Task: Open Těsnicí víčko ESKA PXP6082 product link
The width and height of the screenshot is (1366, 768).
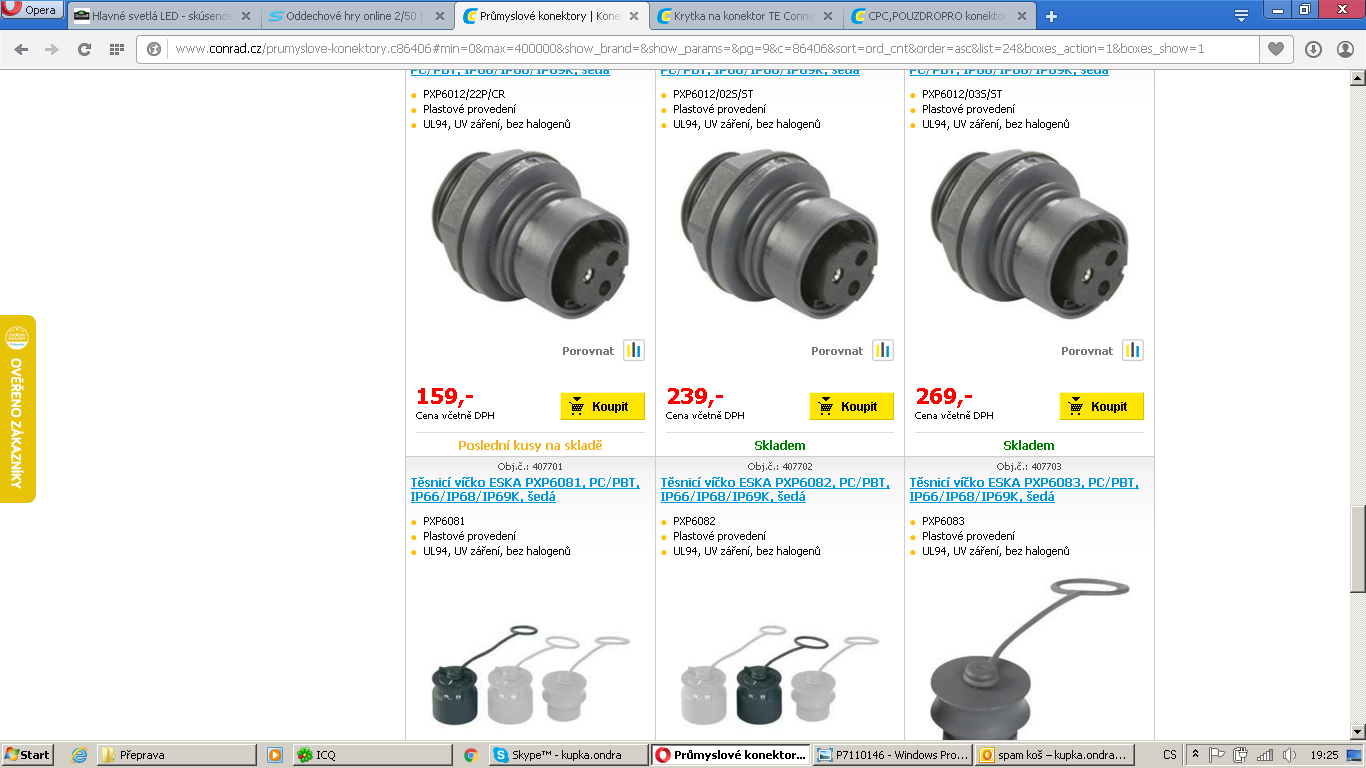Action: pos(775,489)
